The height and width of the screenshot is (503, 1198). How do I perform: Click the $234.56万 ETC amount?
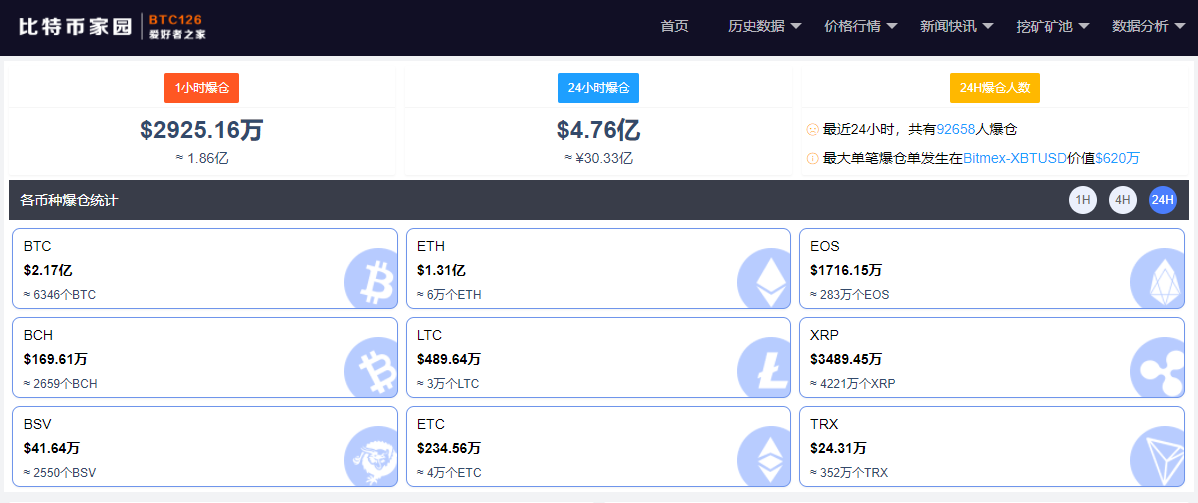click(x=449, y=447)
